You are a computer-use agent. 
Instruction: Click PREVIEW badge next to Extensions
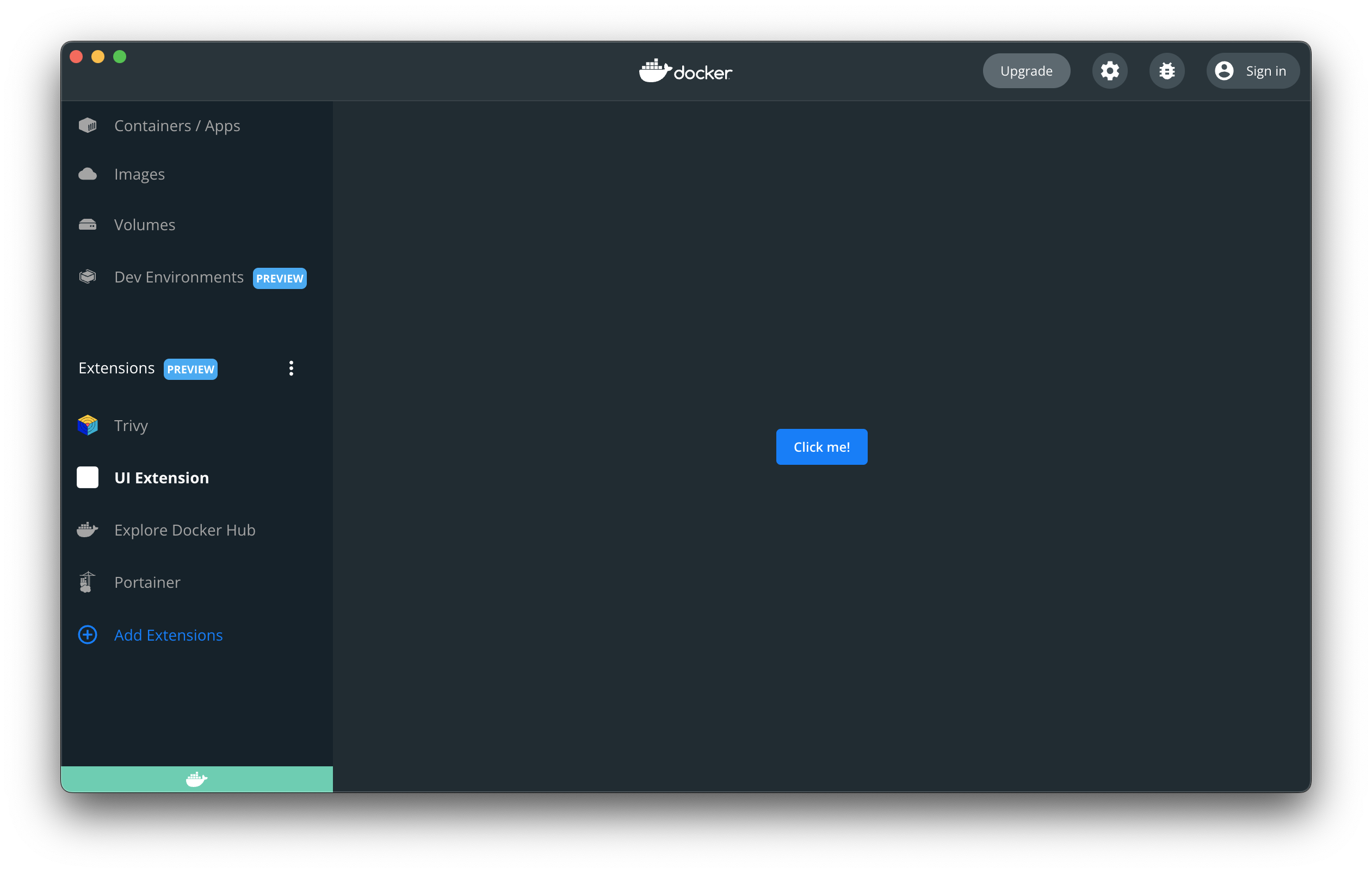191,369
